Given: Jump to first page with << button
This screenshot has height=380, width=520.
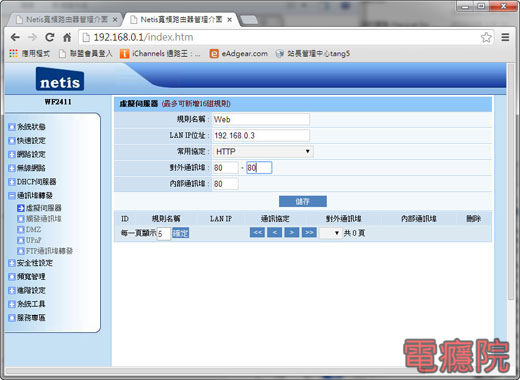Looking at the screenshot, I should tap(257, 232).
